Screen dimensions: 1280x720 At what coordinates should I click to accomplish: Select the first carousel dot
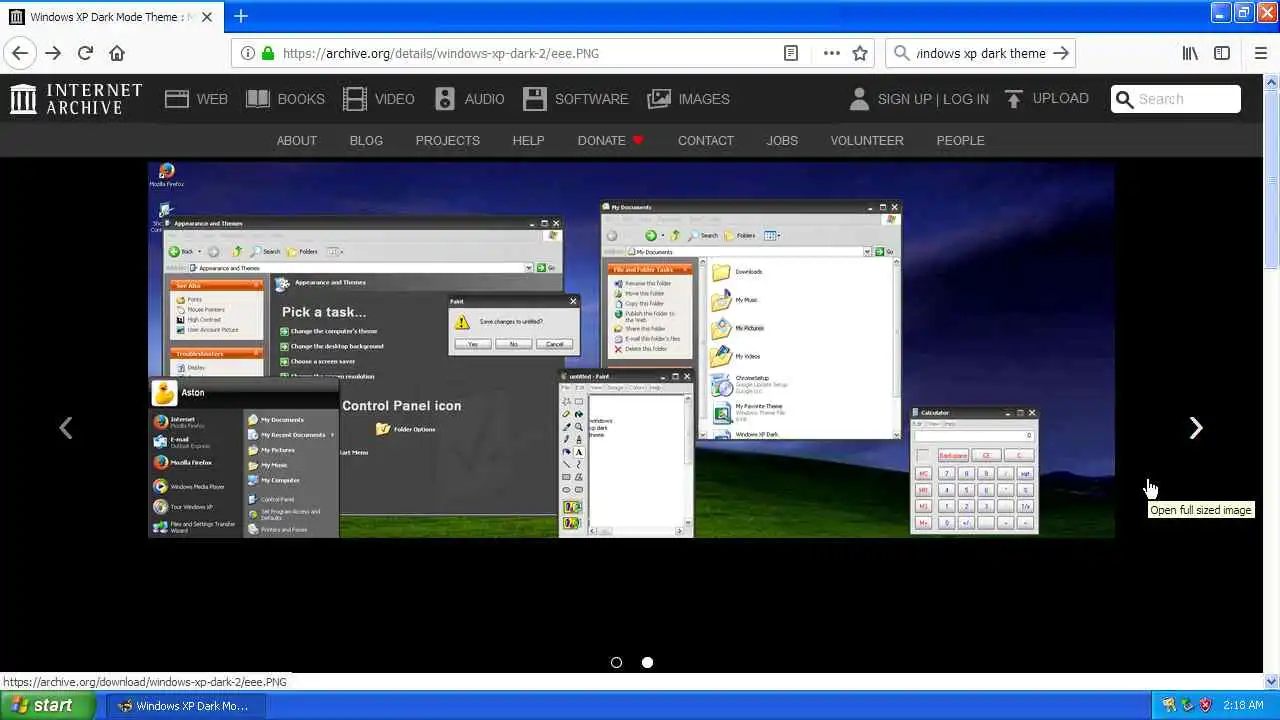(x=616, y=662)
